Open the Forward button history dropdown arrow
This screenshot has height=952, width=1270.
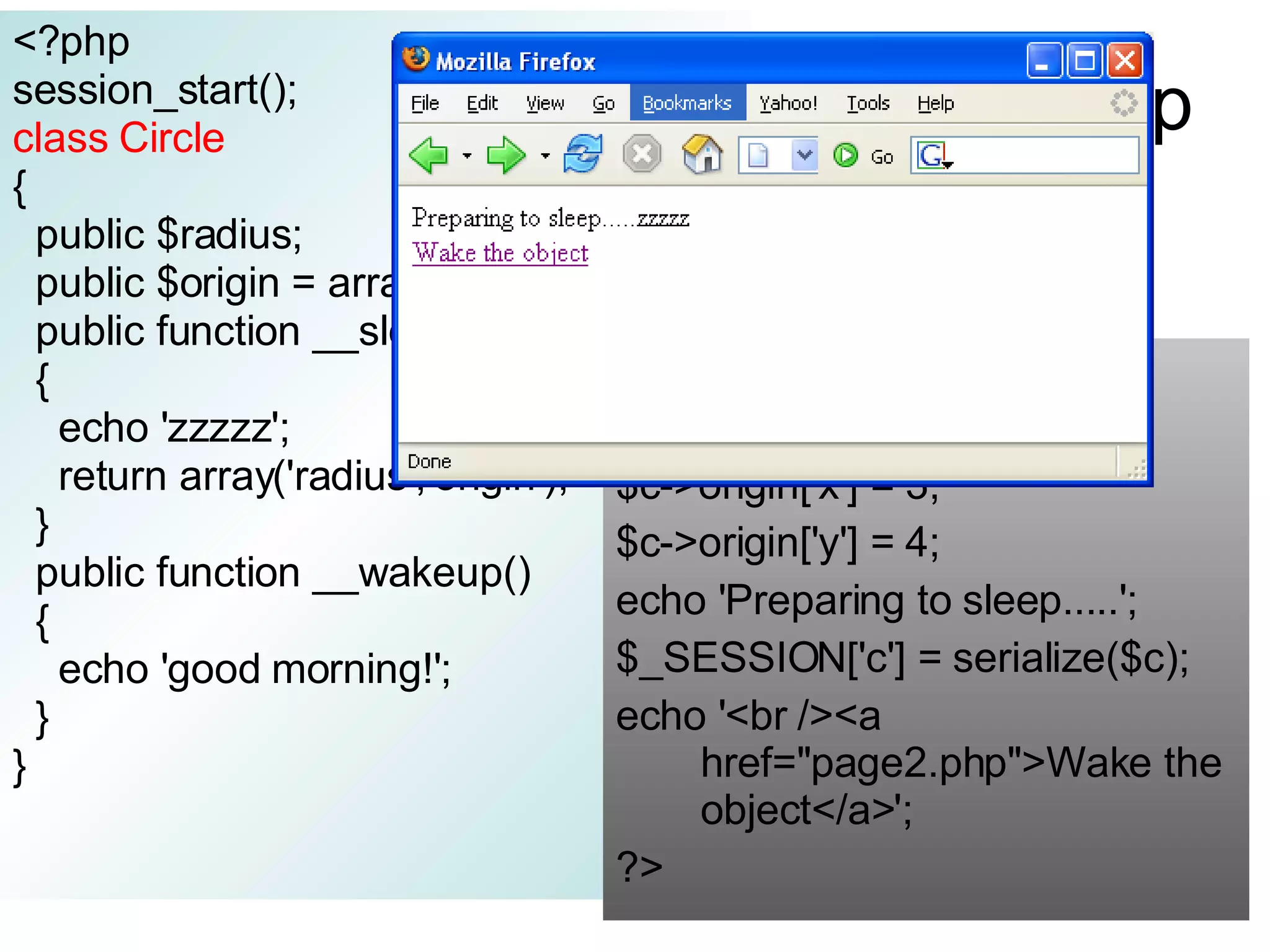click(545, 156)
